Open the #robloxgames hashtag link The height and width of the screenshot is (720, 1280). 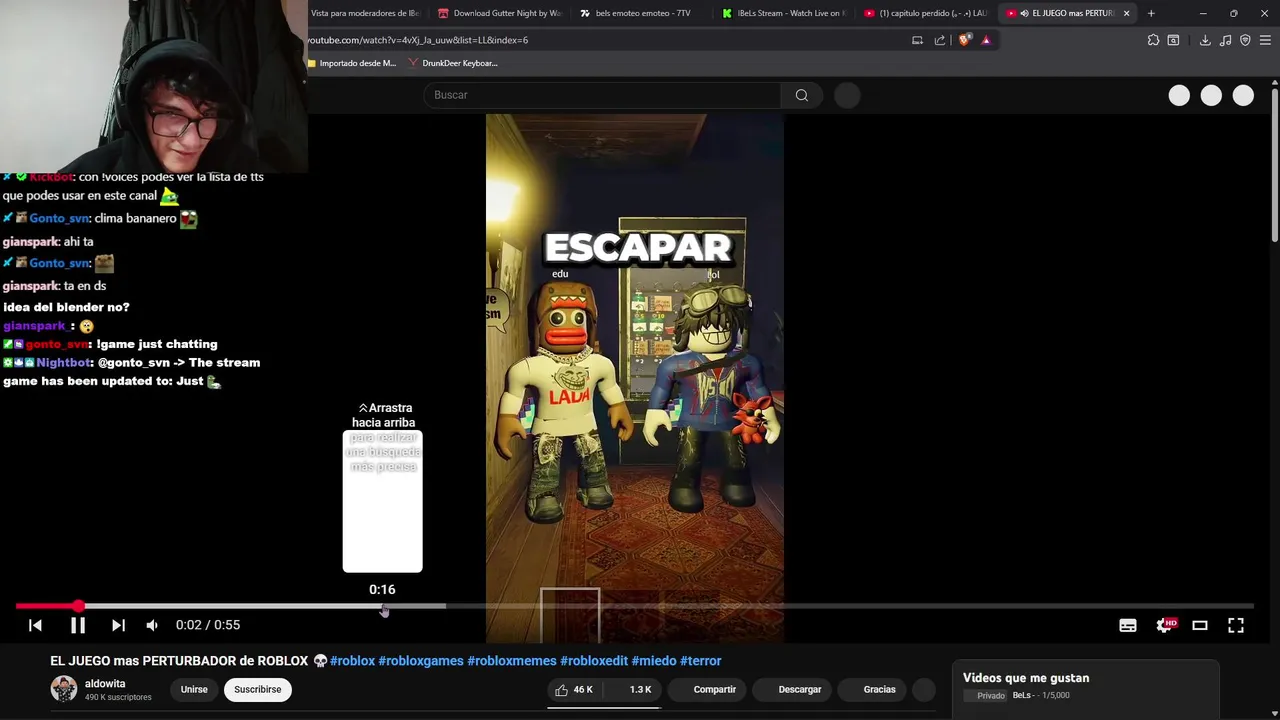421,661
